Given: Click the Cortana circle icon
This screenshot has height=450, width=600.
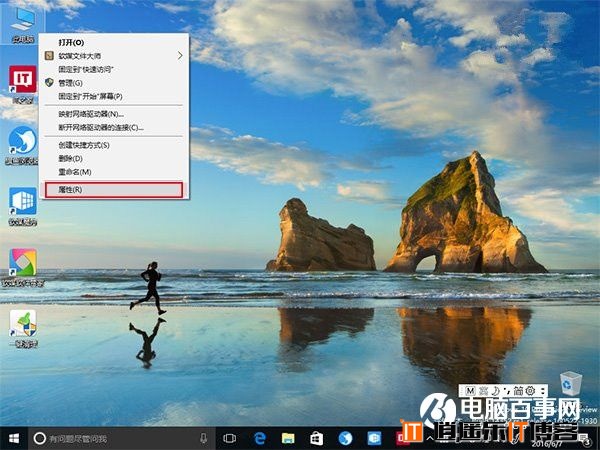Looking at the screenshot, I should point(40,438).
